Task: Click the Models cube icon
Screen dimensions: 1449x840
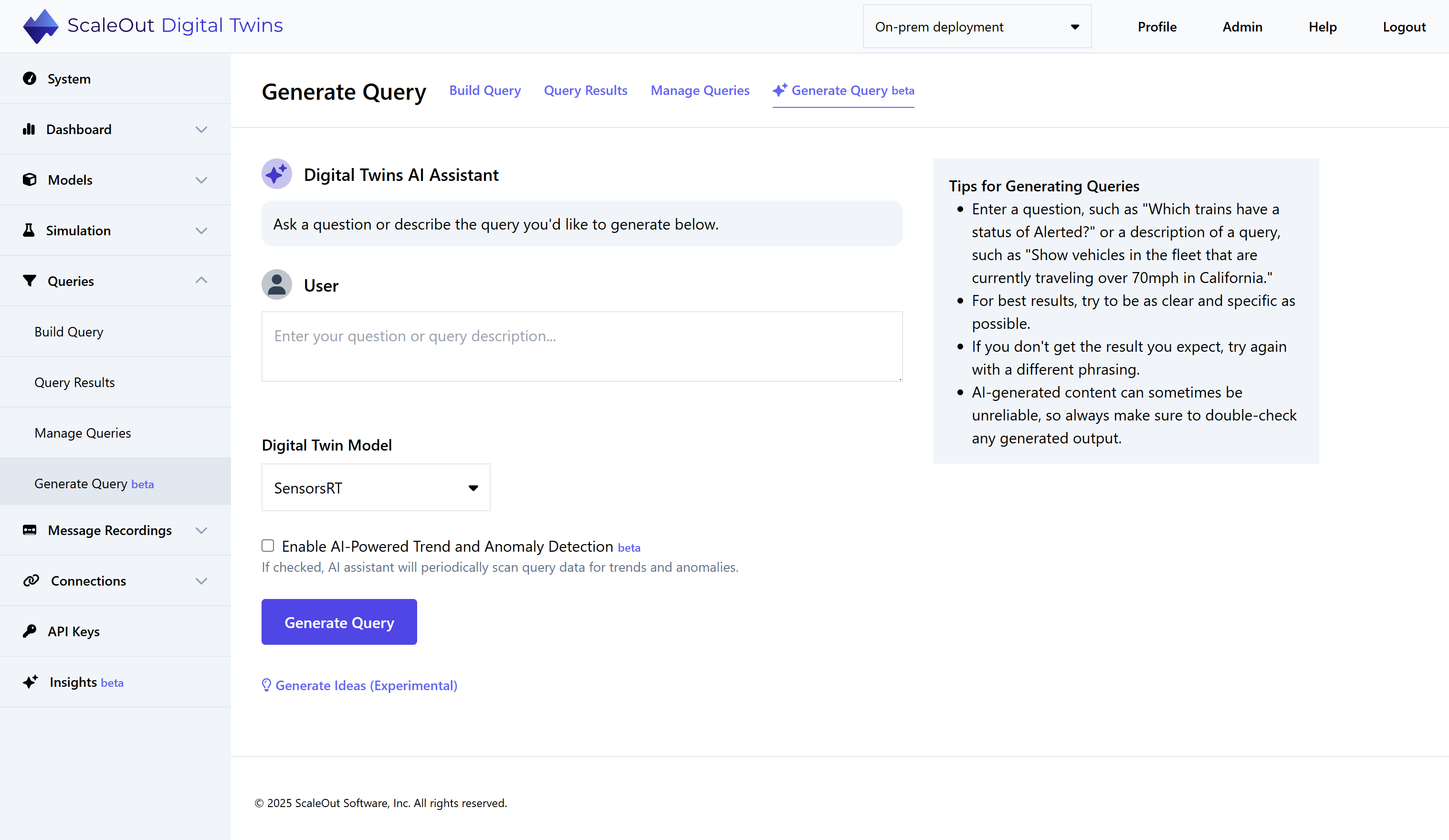Action: click(x=29, y=179)
